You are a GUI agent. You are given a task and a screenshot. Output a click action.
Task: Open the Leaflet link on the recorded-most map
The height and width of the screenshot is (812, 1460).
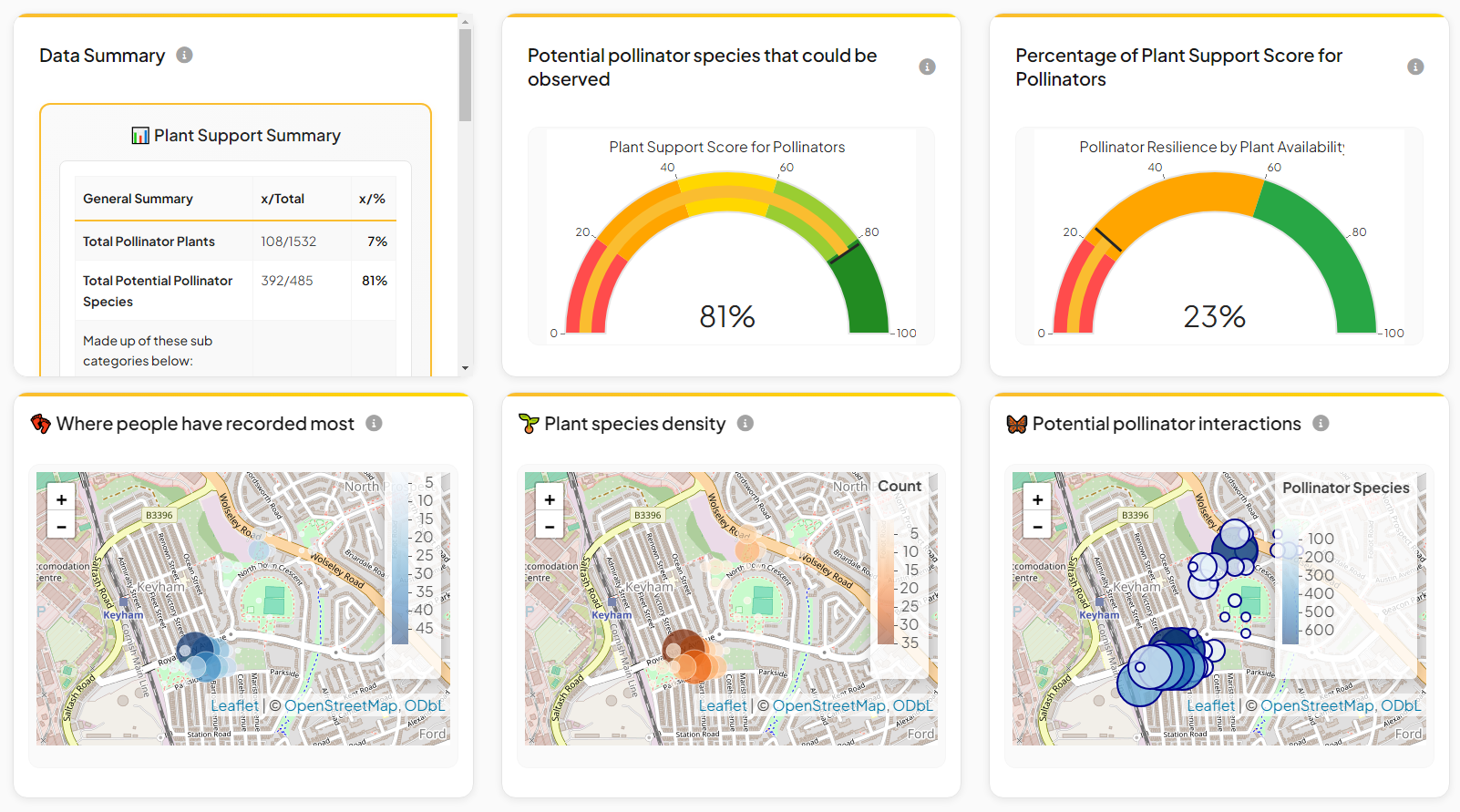pos(234,705)
